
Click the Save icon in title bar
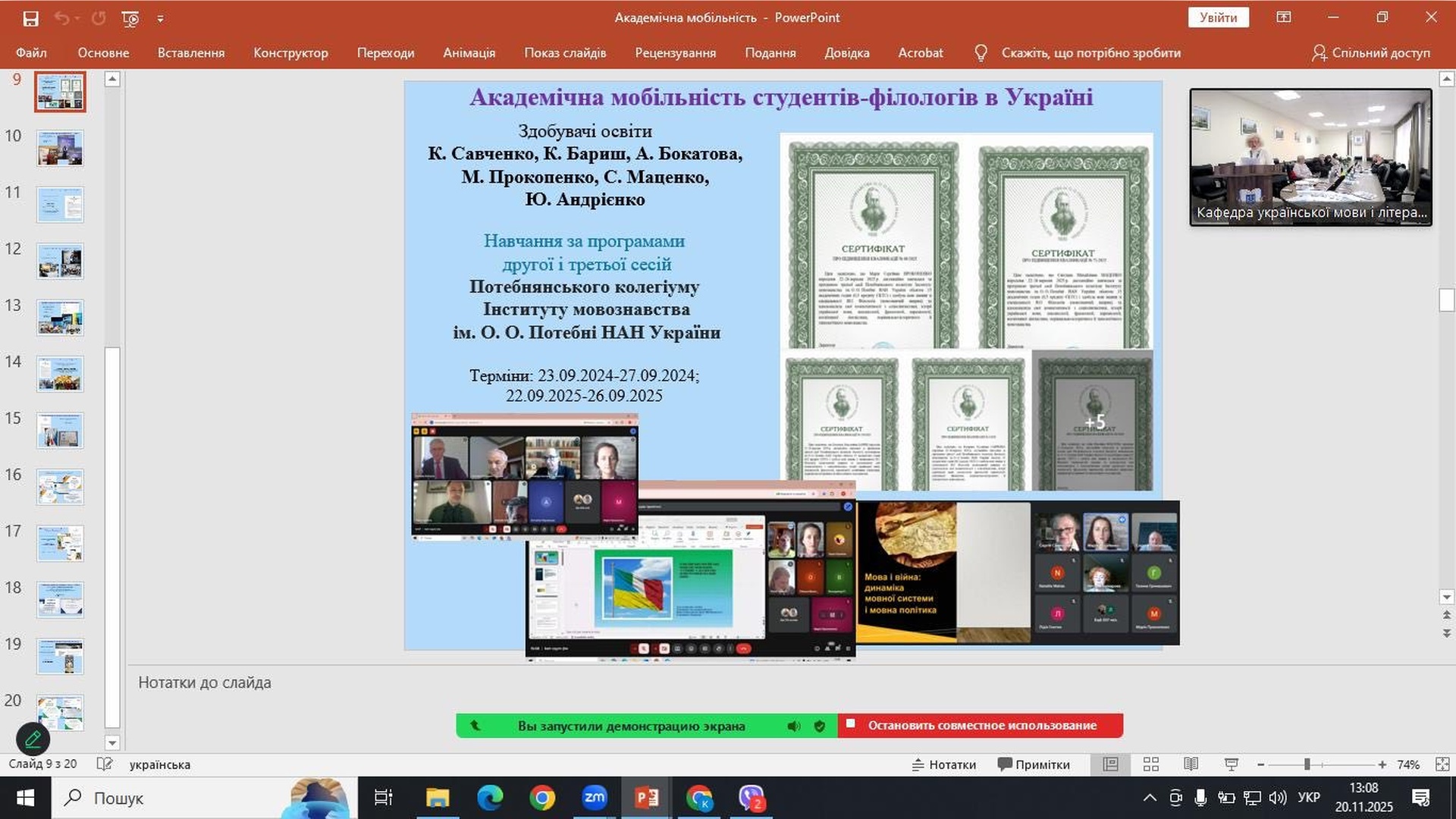30,18
